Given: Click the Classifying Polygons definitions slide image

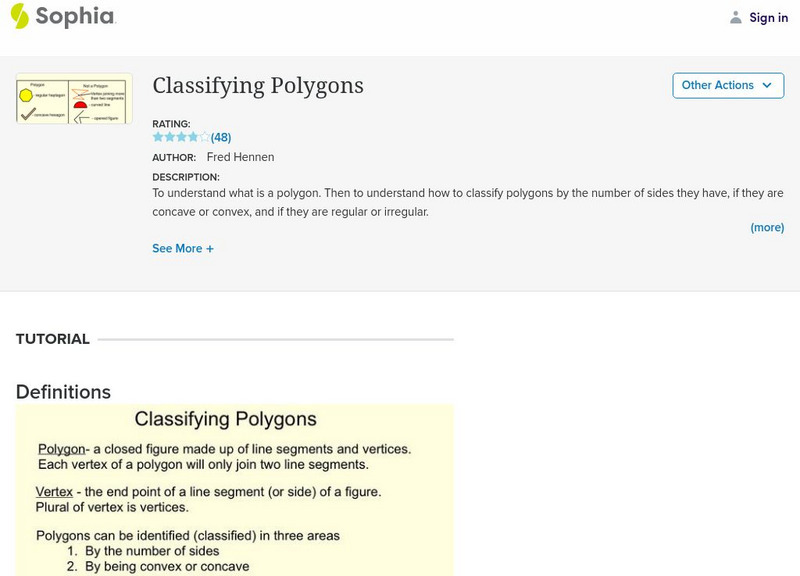Looking at the screenshot, I should (x=234, y=489).
